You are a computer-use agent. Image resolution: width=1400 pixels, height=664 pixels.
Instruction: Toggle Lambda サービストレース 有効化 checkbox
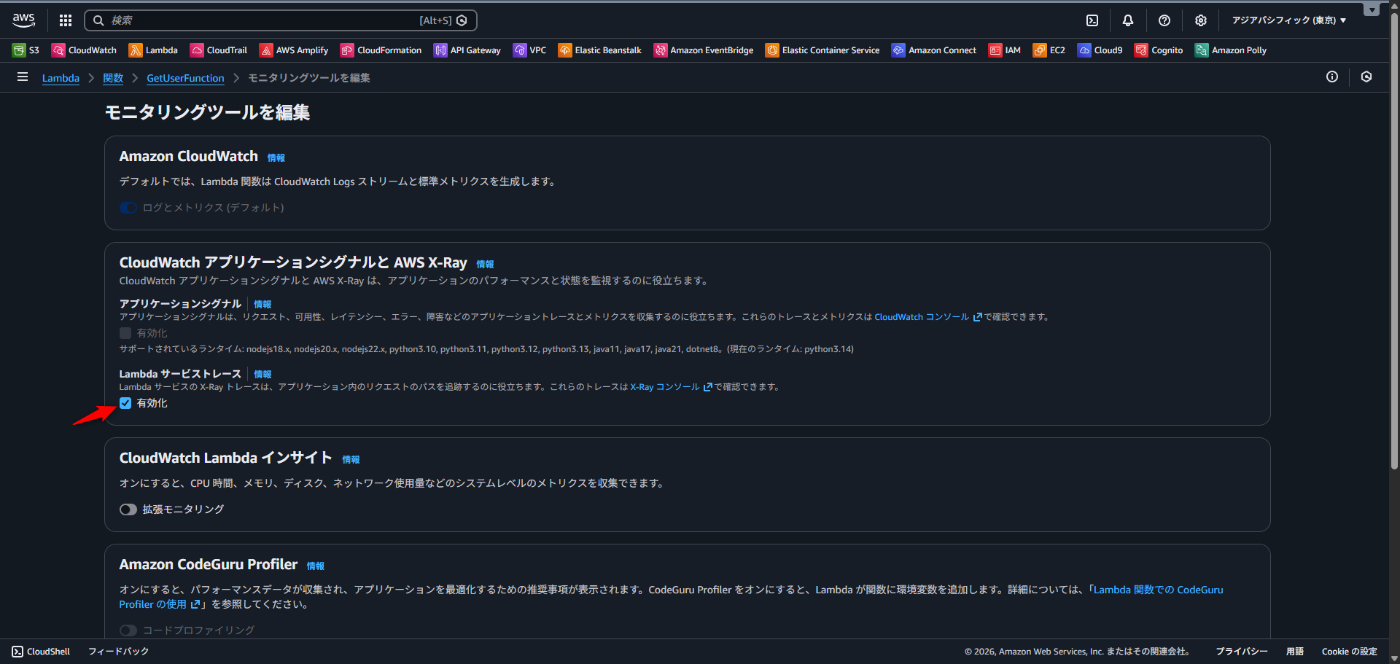pyautogui.click(x=125, y=403)
